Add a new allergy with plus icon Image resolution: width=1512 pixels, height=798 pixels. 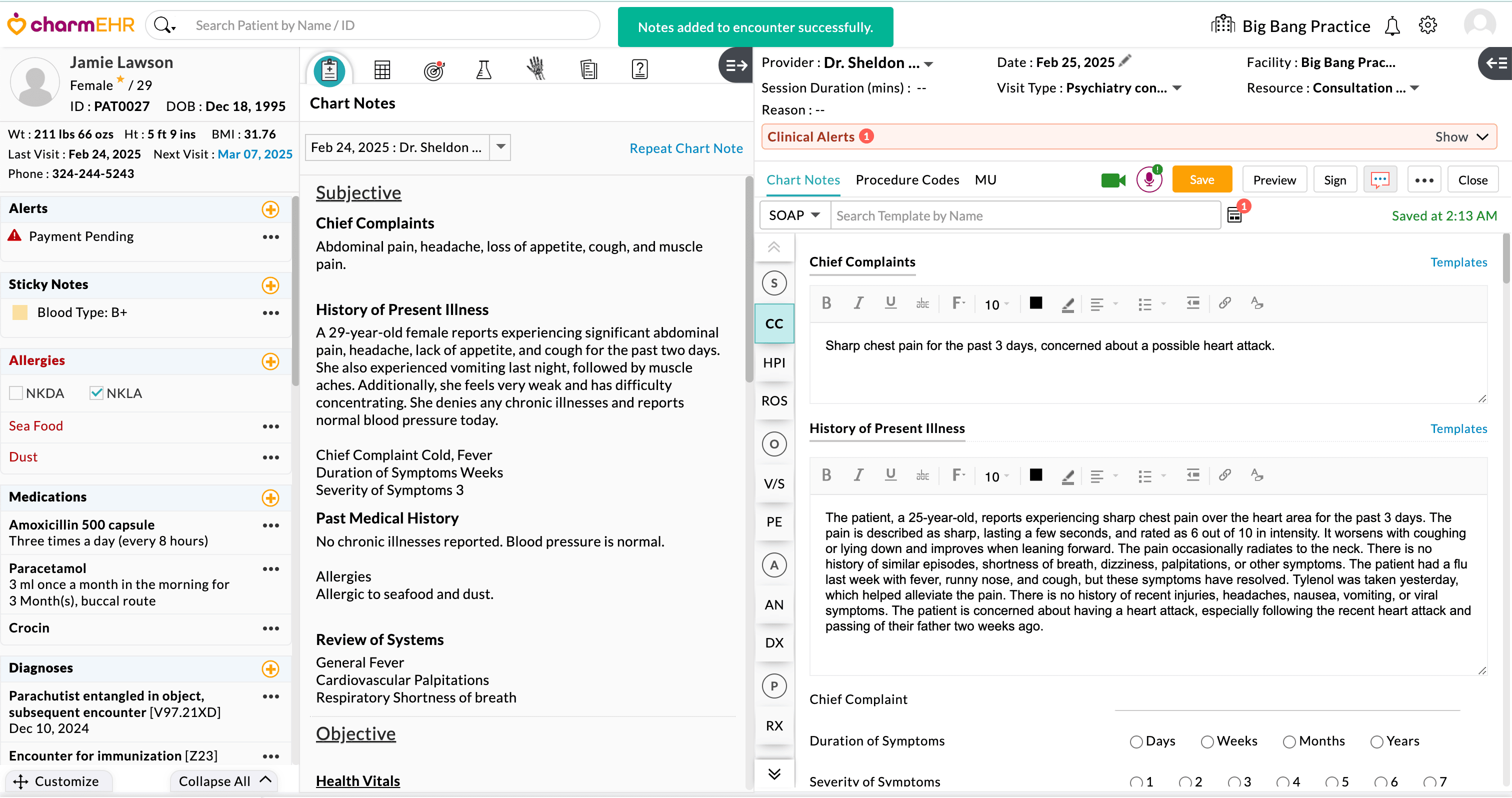pyautogui.click(x=270, y=361)
